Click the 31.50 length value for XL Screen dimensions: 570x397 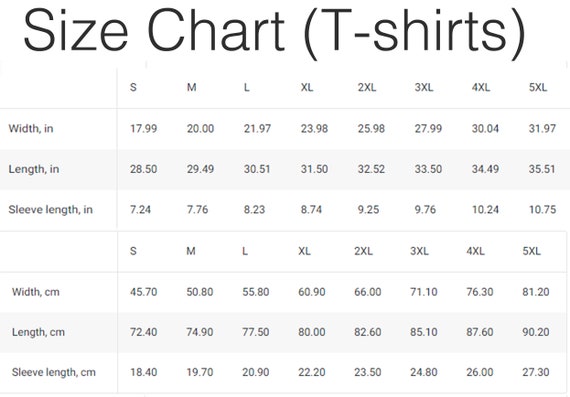click(314, 169)
